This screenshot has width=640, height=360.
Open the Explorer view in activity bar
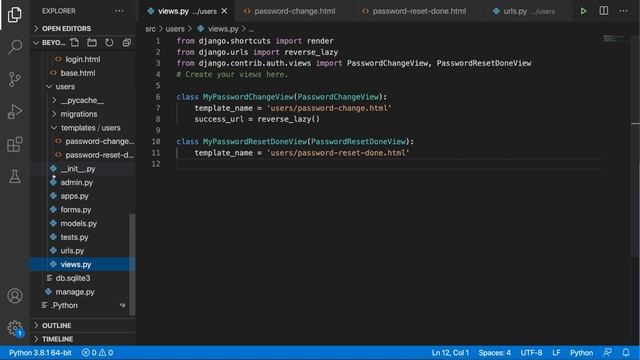(x=15, y=15)
